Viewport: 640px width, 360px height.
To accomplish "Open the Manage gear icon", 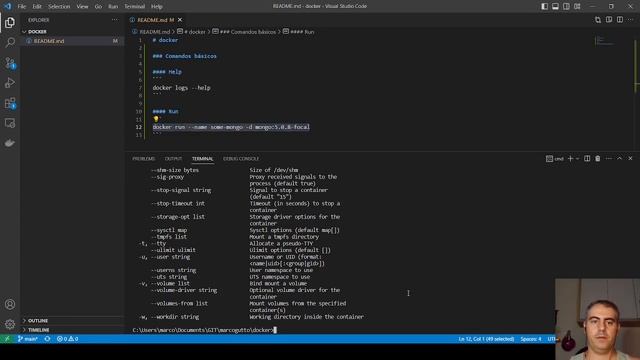I will [x=10, y=324].
